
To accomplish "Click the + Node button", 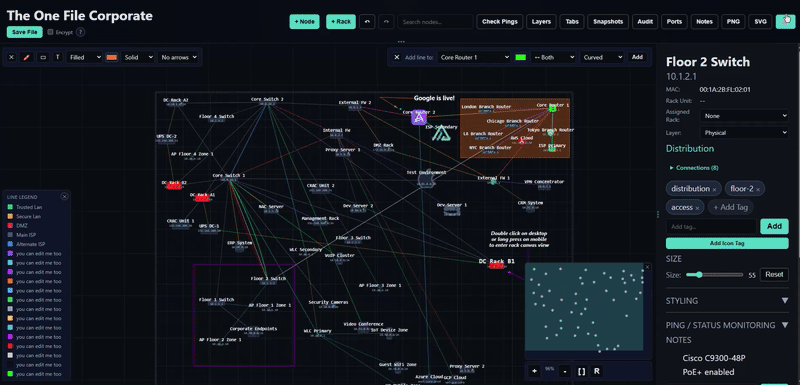I will 305,21.
